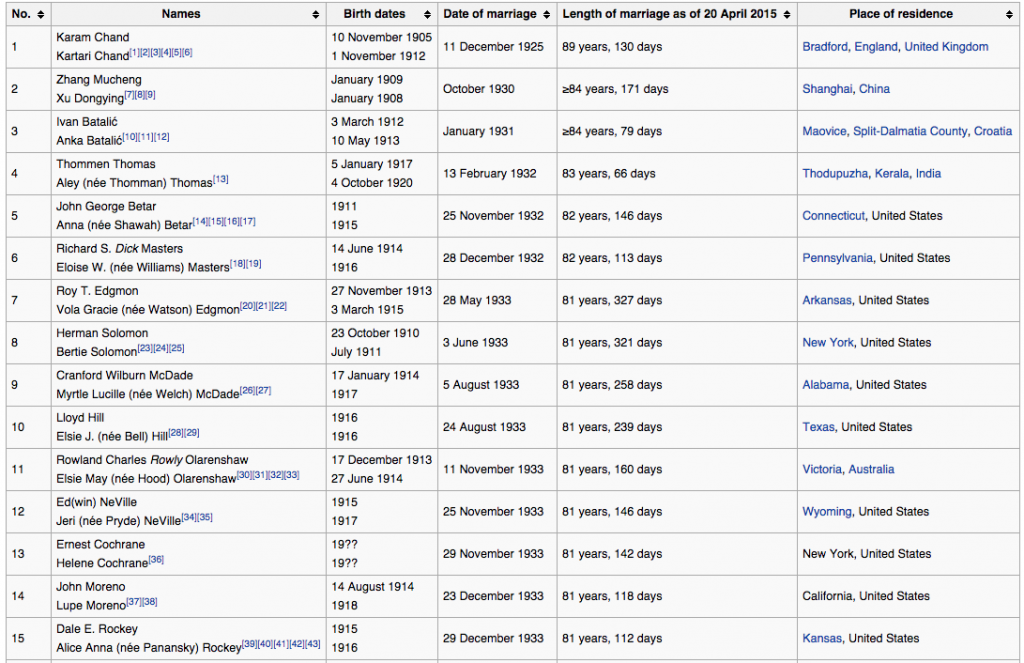Open the India link
This screenshot has height=663, width=1024.
[928, 174]
